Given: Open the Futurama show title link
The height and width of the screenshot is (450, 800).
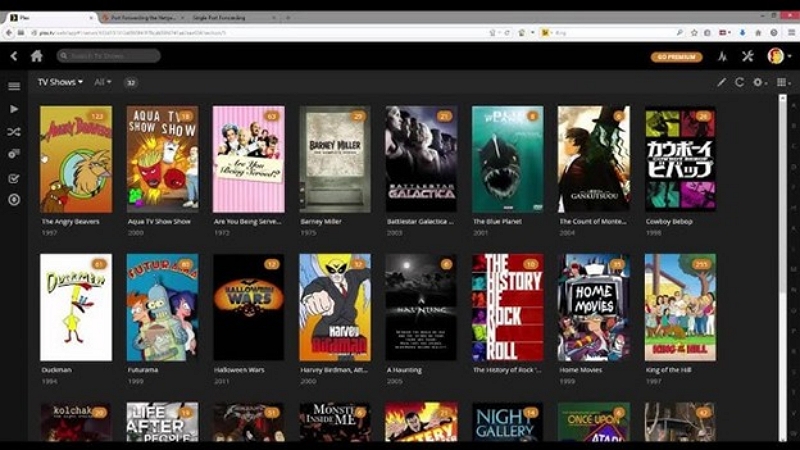Looking at the screenshot, I should (x=143, y=369).
